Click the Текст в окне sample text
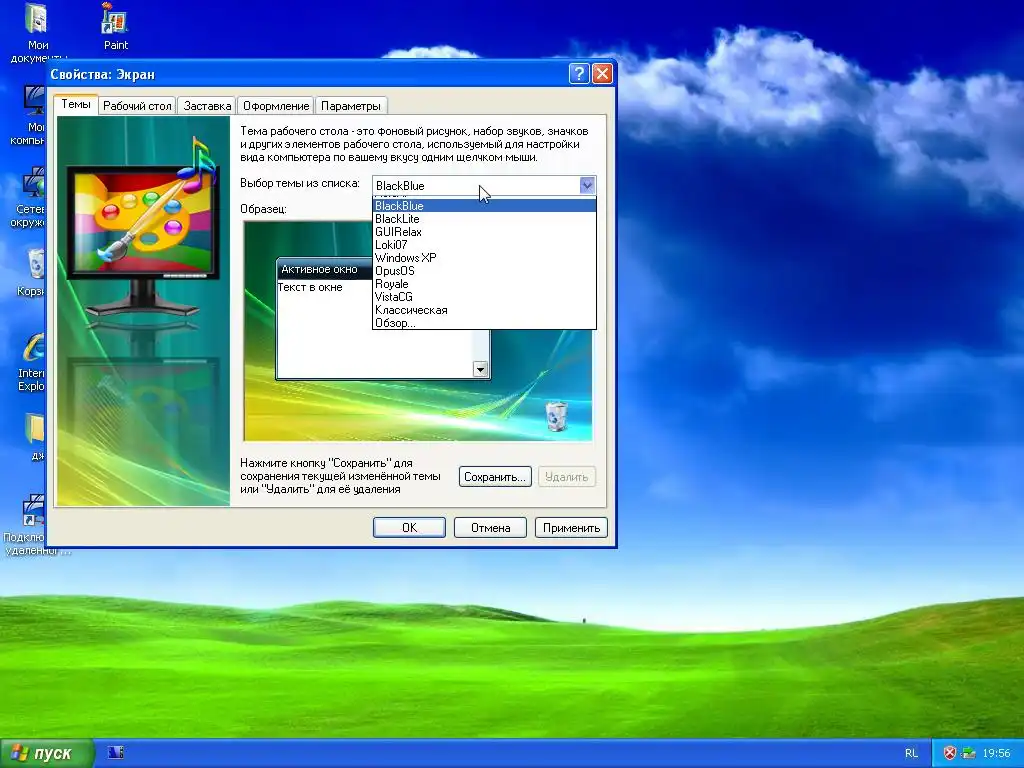The width and height of the screenshot is (1024, 768). click(x=310, y=287)
